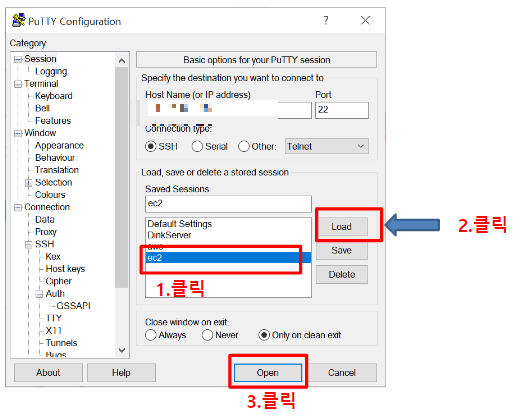Open the Logging category
Screen dimensions: 517x416
click(x=51, y=71)
